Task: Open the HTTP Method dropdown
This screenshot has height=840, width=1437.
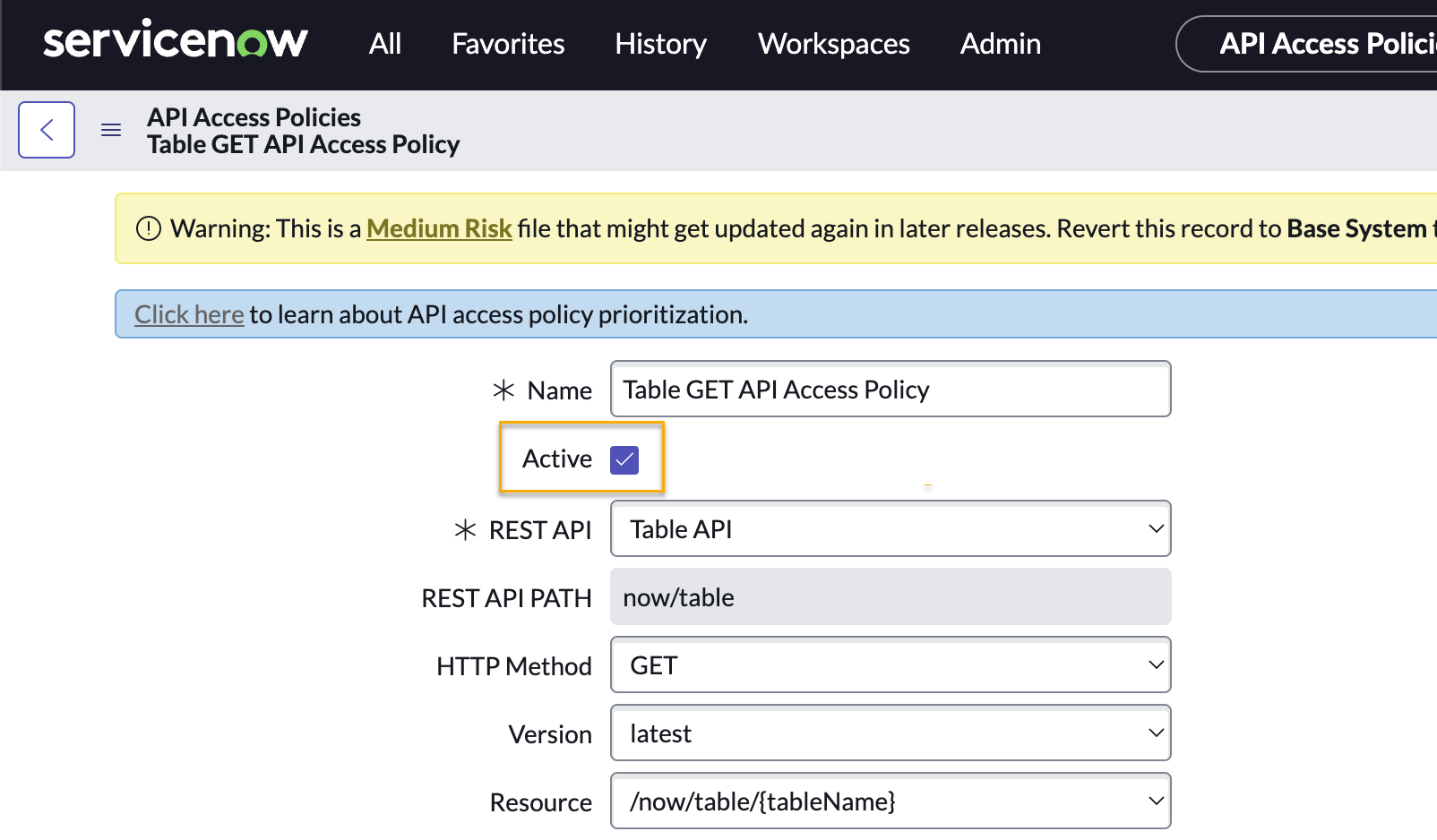Action: pos(891,664)
